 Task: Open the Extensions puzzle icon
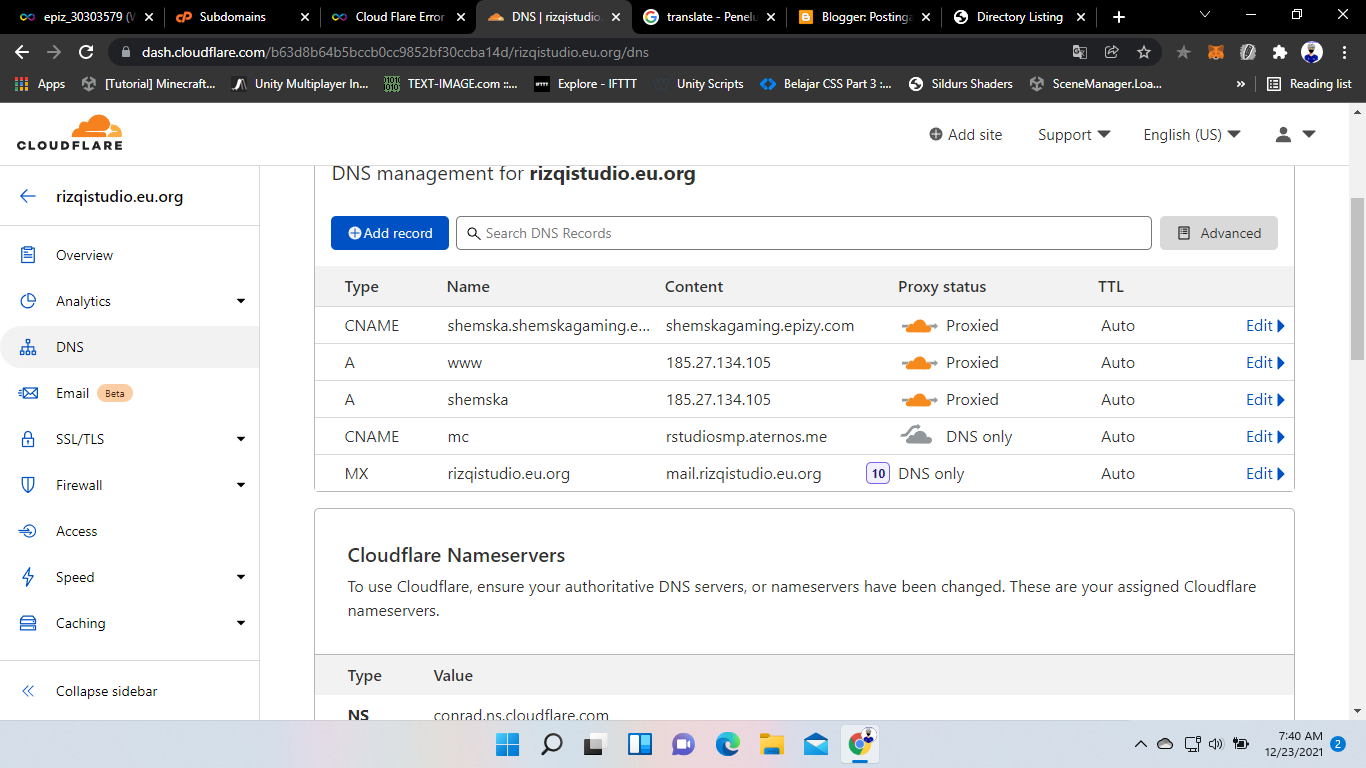(1279, 52)
